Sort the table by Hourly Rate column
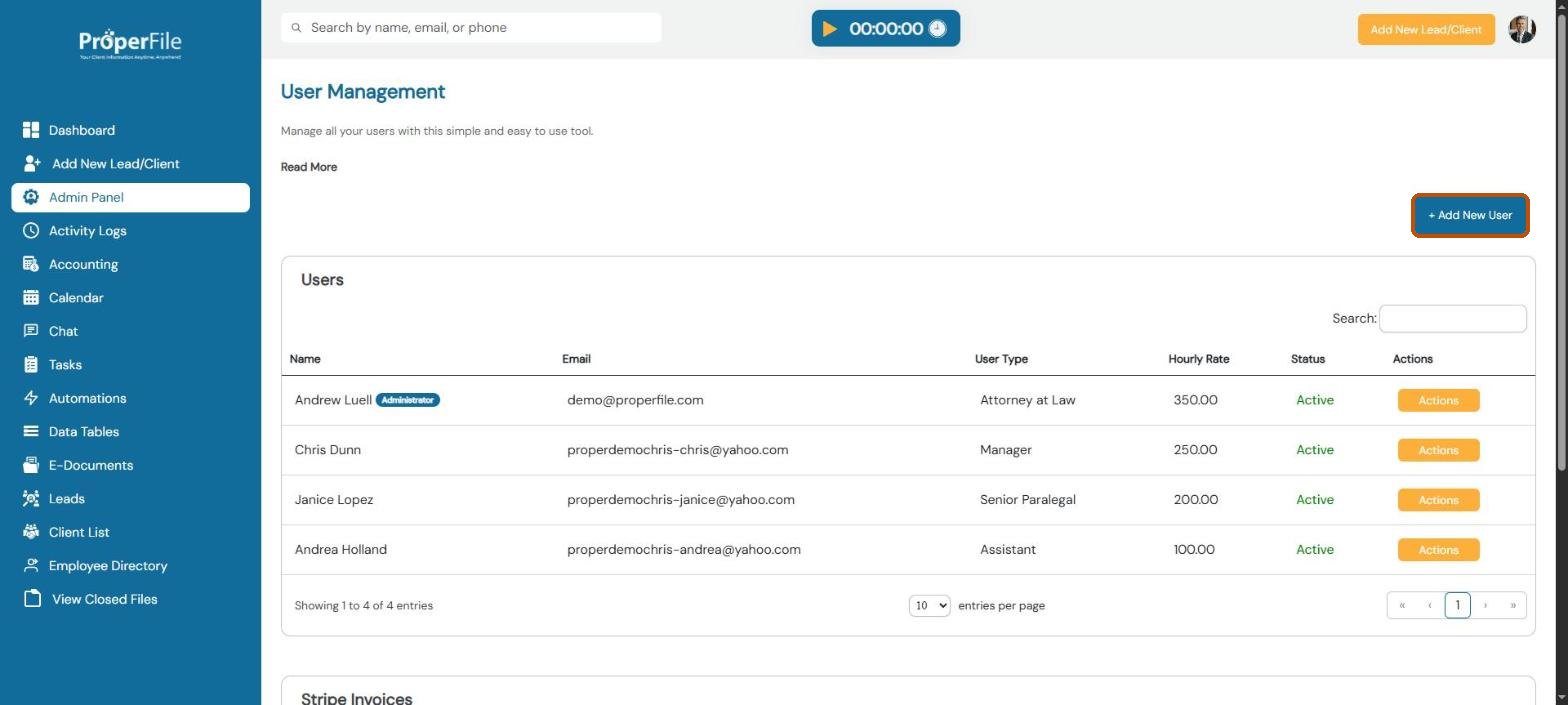The image size is (1568, 705). (x=1198, y=359)
